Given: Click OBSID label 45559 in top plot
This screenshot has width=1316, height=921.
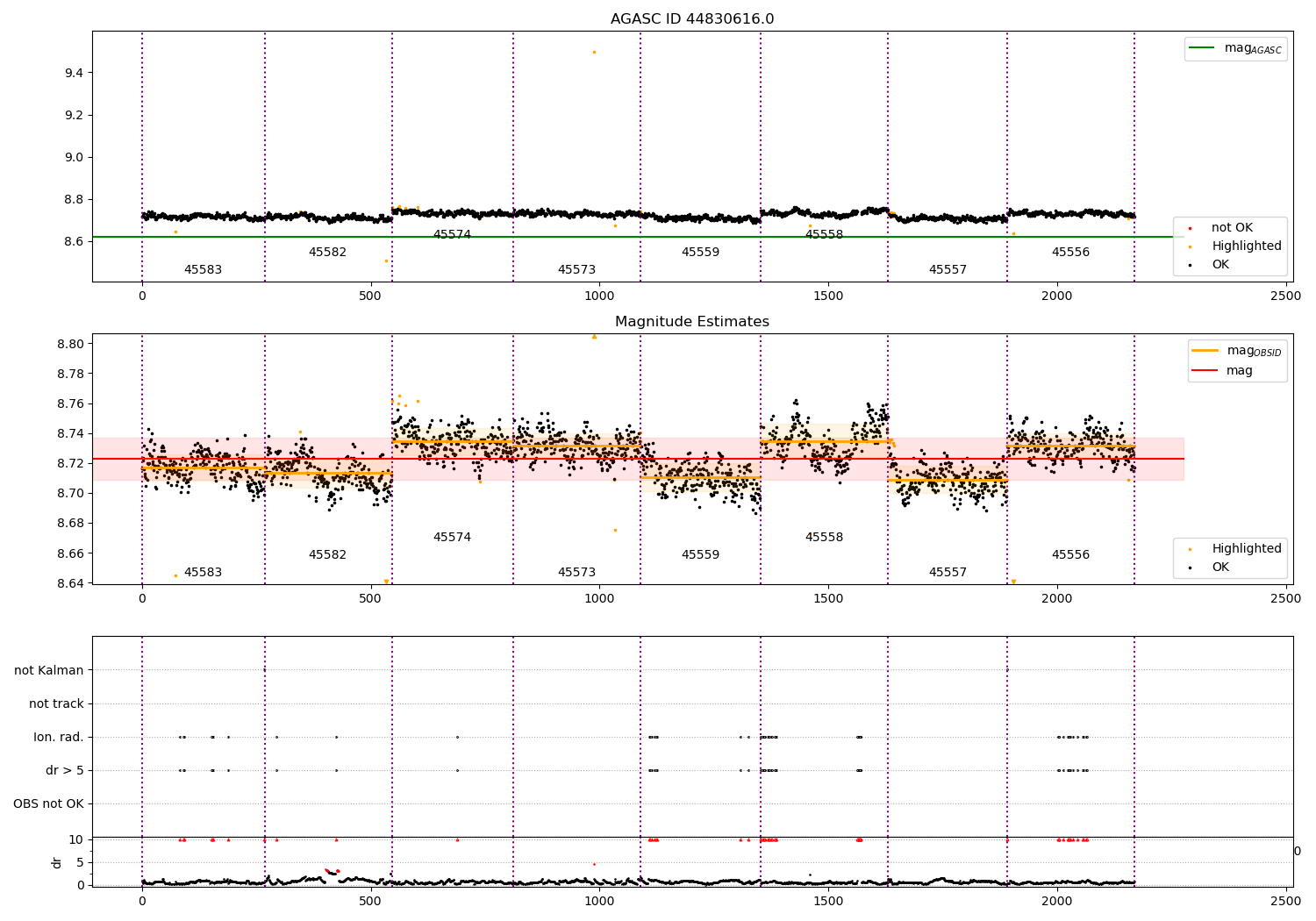Looking at the screenshot, I should tap(700, 253).
